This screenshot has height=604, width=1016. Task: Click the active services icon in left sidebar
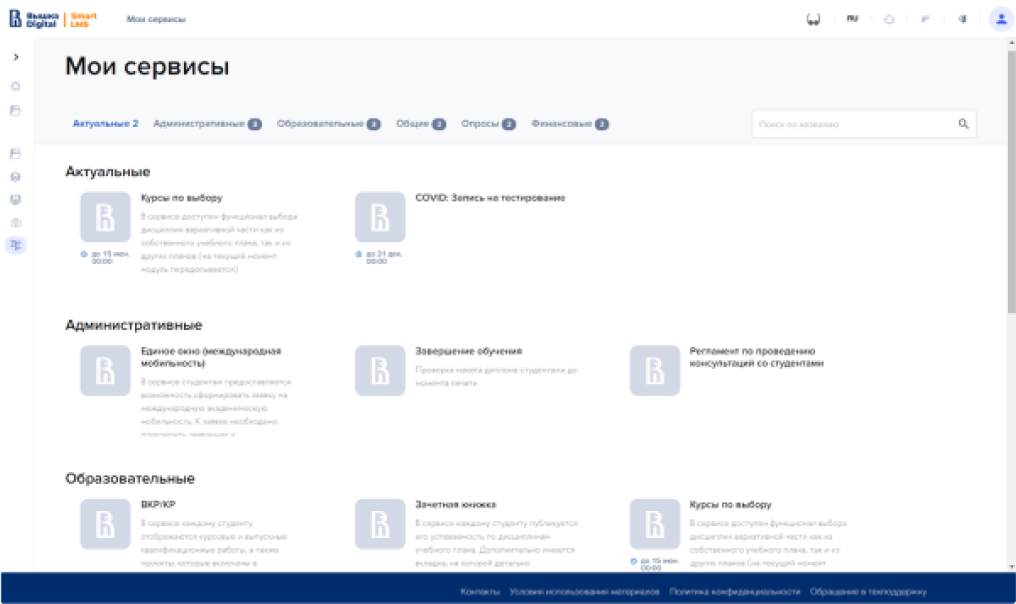point(15,245)
